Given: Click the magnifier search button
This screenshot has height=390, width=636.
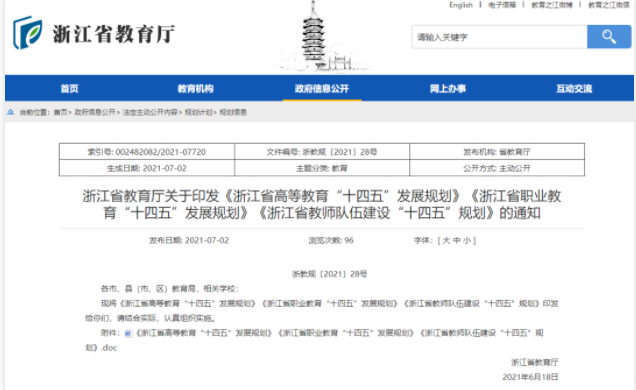Looking at the screenshot, I should [x=609, y=37].
